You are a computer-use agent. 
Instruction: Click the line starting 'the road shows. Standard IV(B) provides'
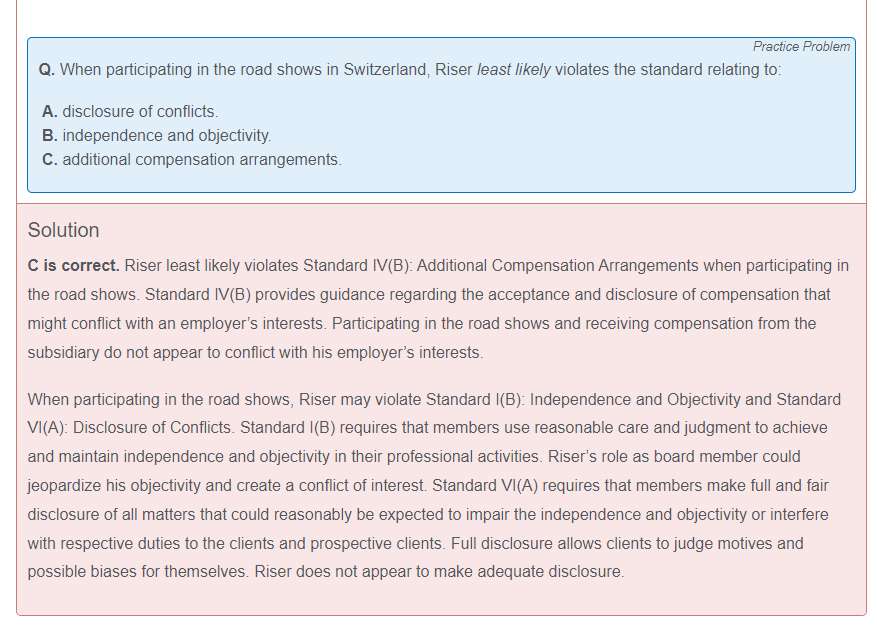click(x=429, y=295)
